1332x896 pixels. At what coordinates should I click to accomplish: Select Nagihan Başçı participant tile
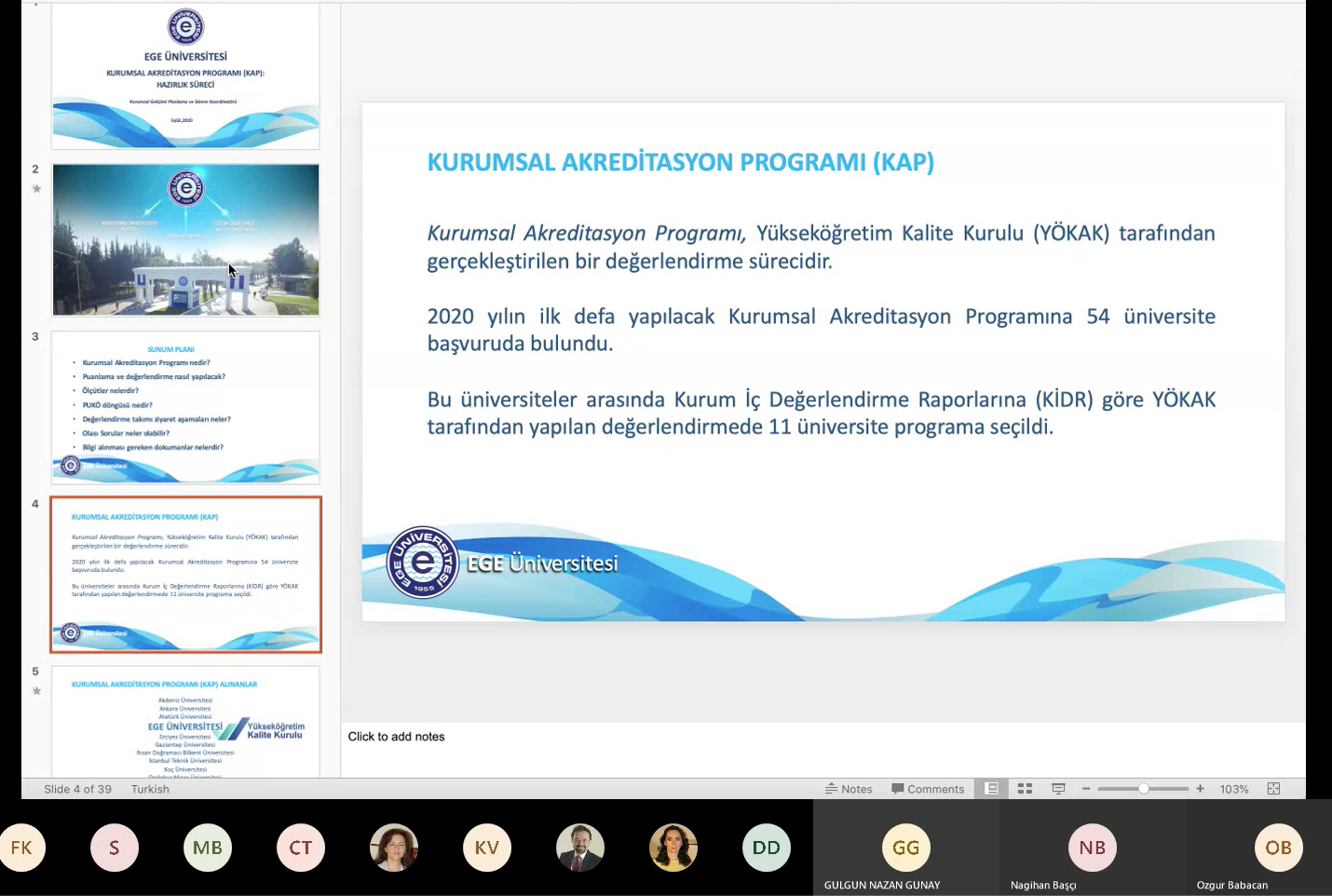(1093, 848)
